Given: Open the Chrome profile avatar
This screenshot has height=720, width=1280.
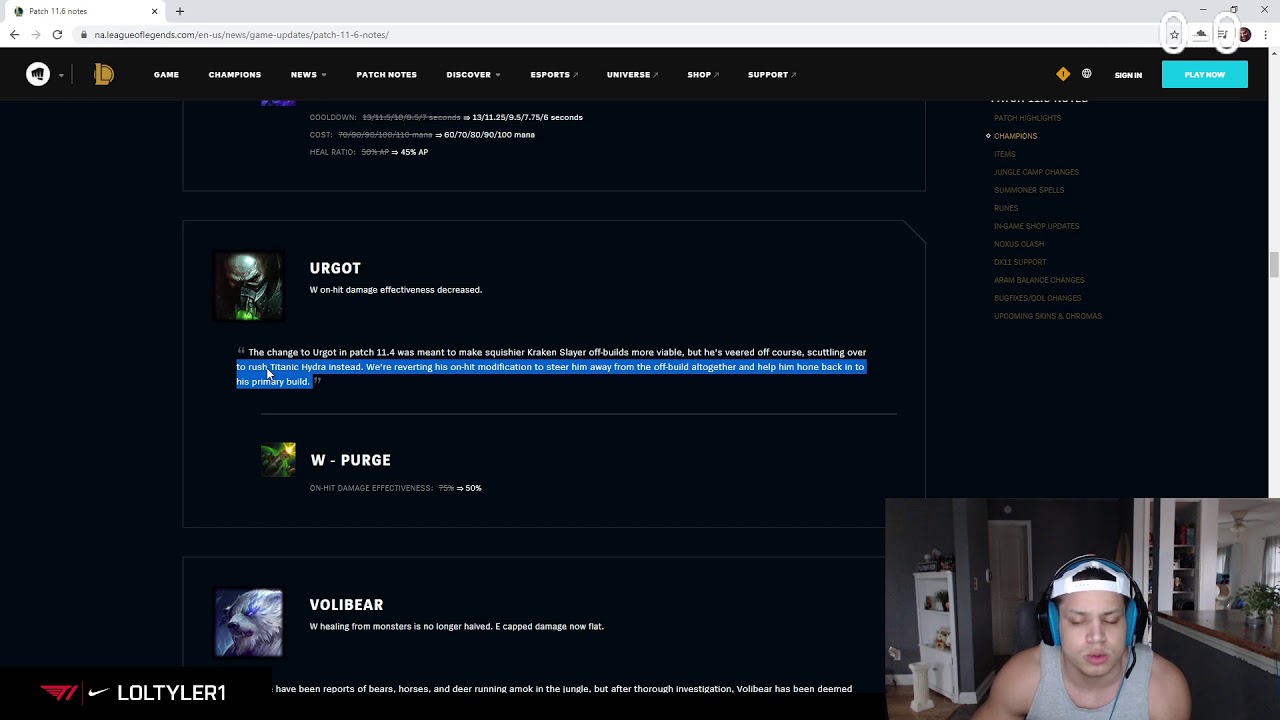Looking at the screenshot, I should (1244, 34).
